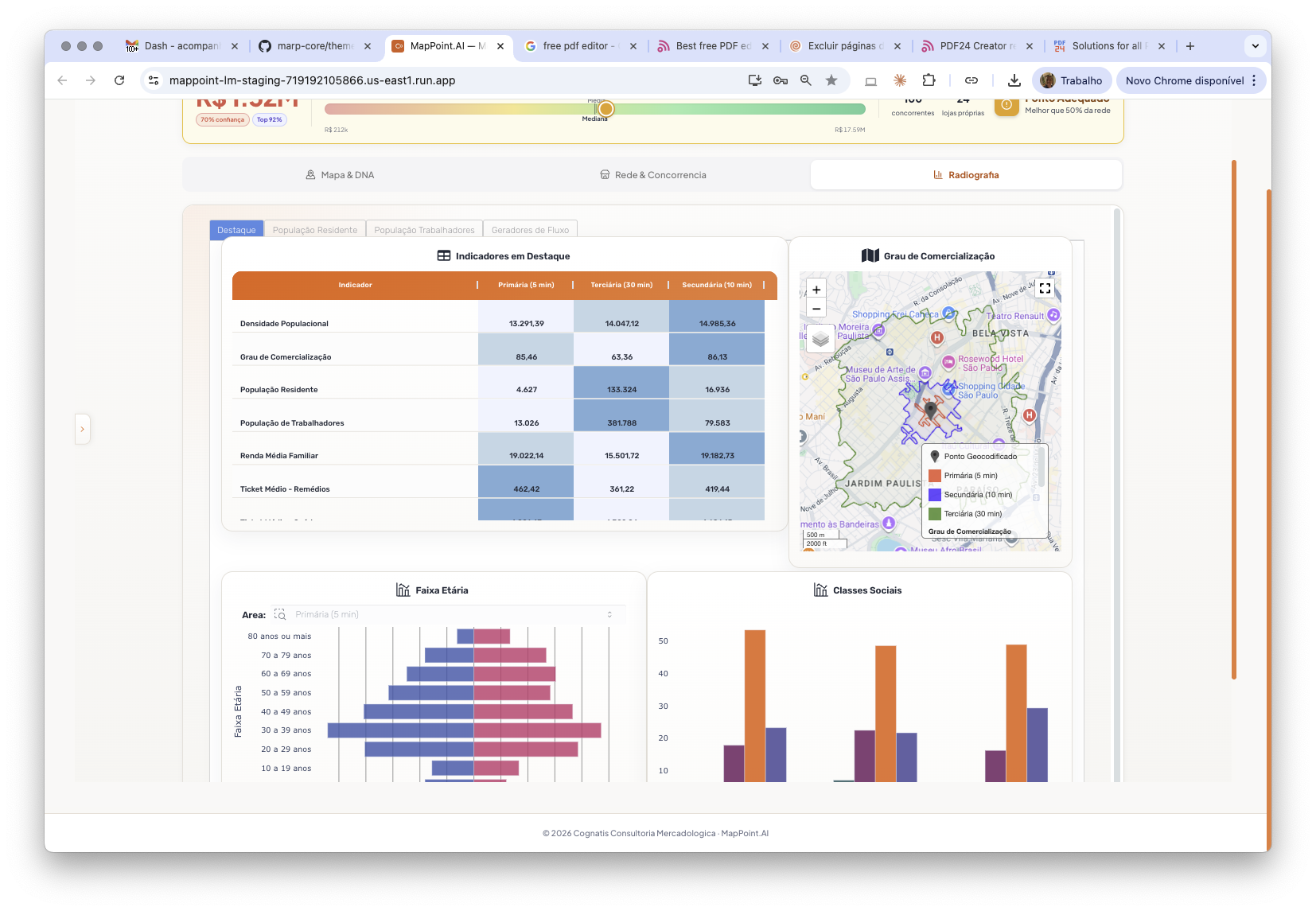
Task: Switch to PDF24 Creator browser tab
Action: 978,46
